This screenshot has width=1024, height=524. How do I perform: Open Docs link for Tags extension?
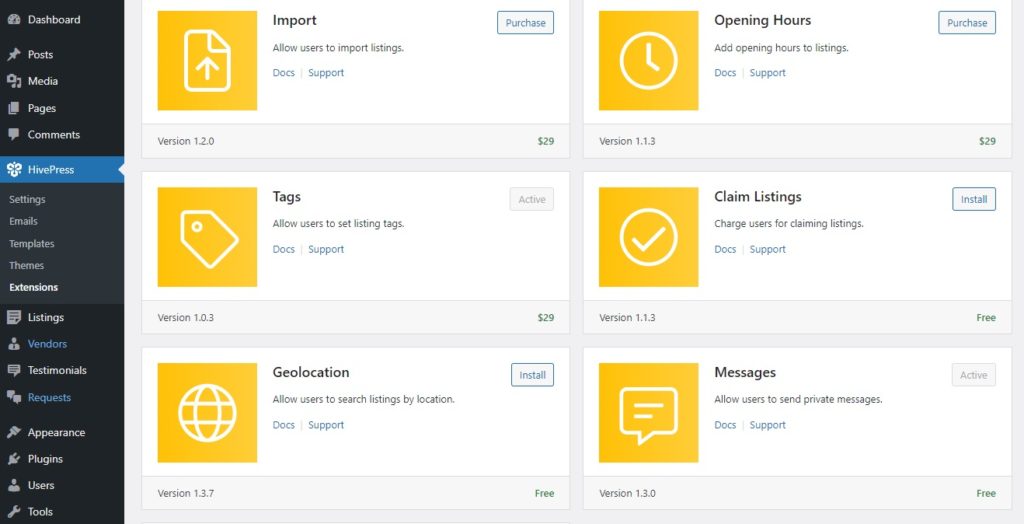284,250
